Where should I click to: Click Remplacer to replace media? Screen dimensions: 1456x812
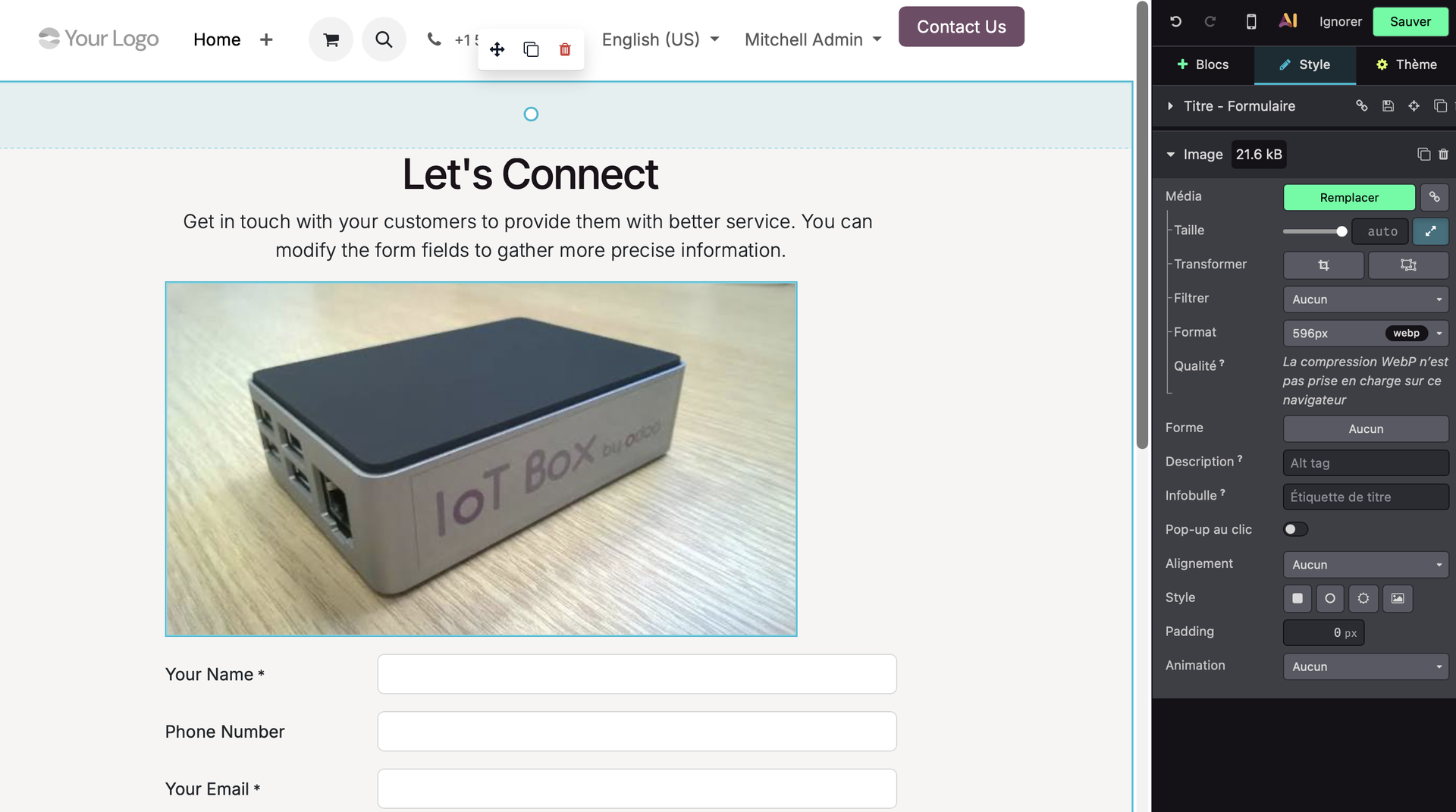[x=1349, y=197]
